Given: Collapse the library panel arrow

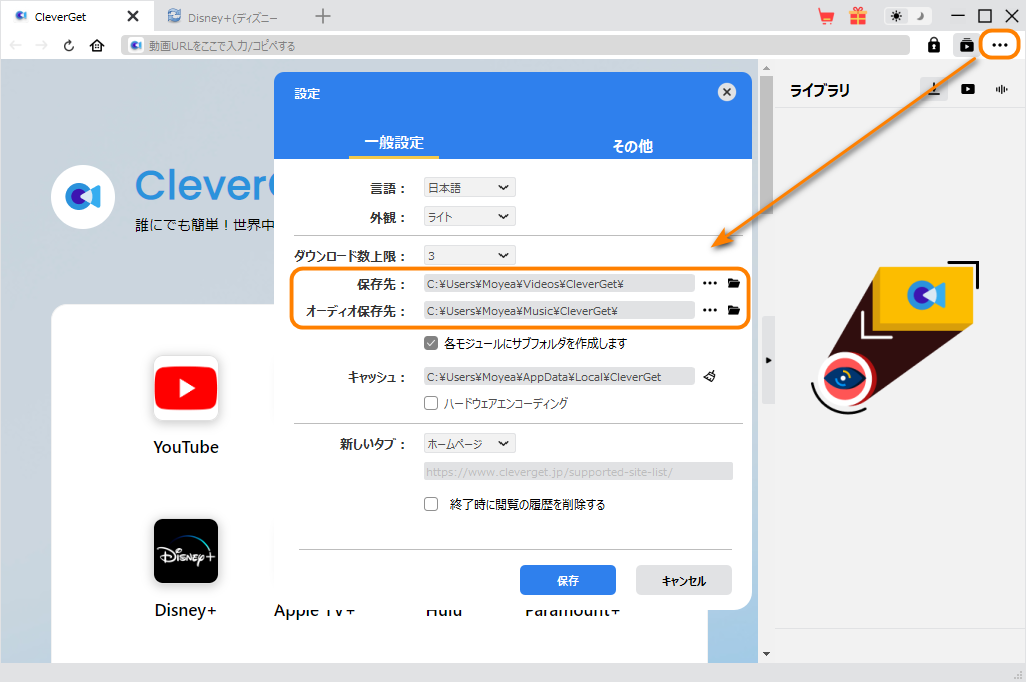Looking at the screenshot, I should pyautogui.click(x=768, y=360).
